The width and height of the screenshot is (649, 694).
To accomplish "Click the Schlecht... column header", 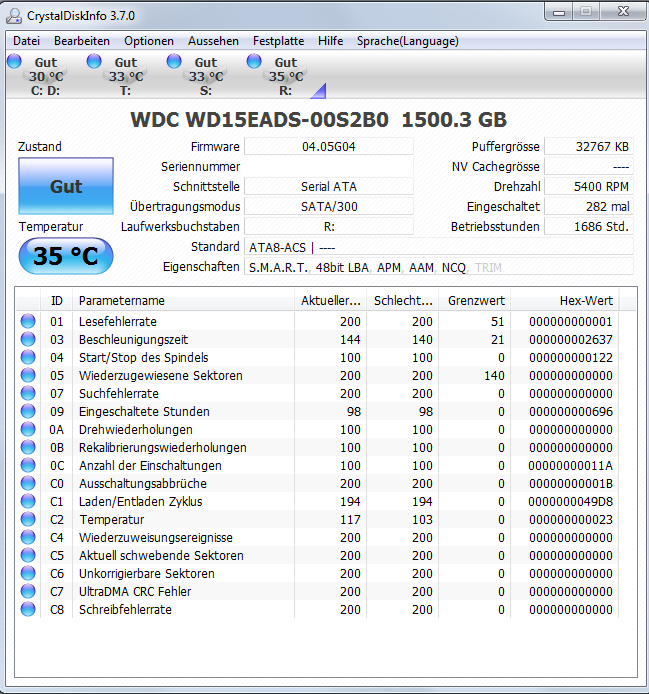I will 403,301.
